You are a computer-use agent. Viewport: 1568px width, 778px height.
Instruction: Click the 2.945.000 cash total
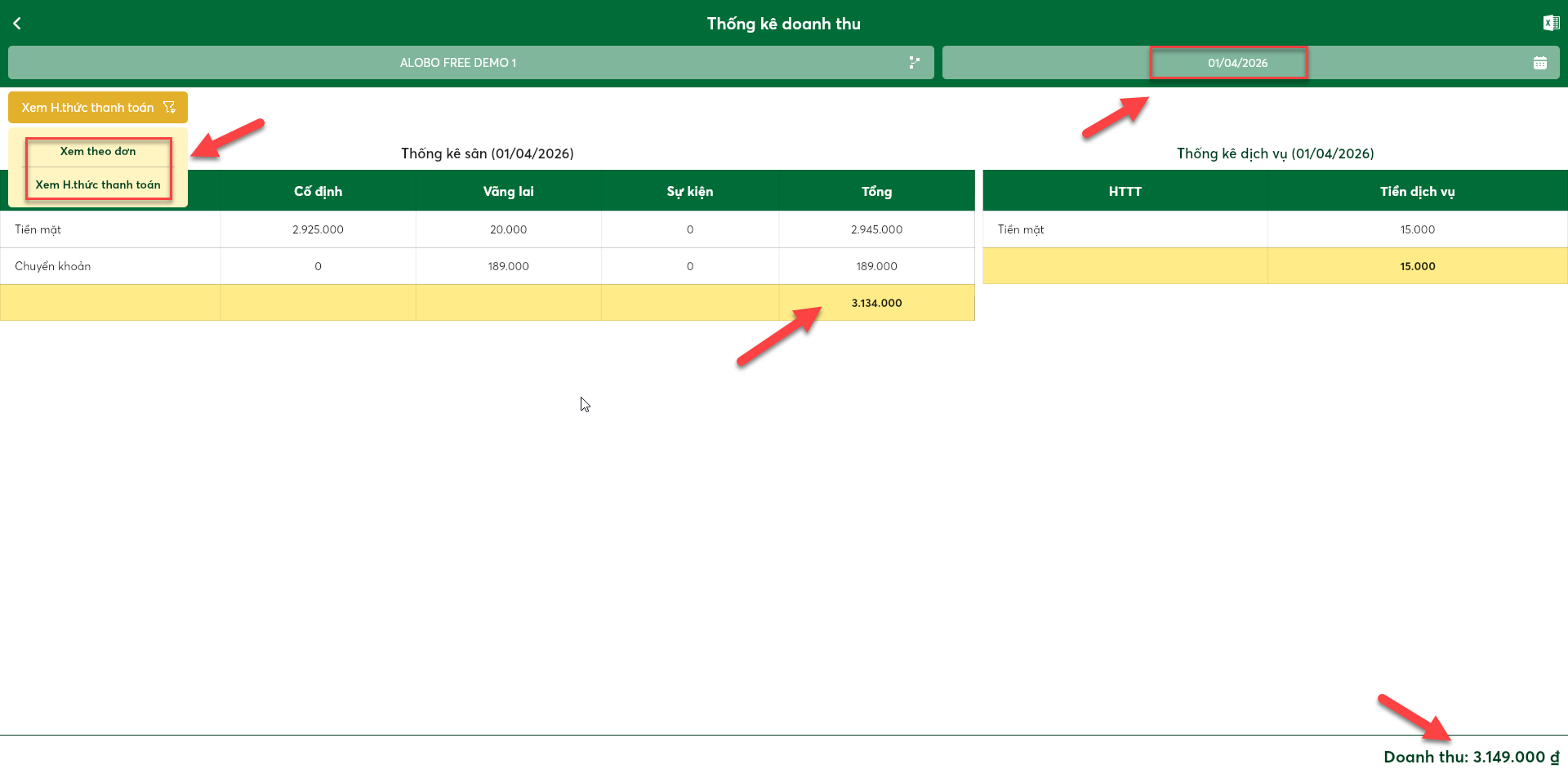tap(876, 229)
